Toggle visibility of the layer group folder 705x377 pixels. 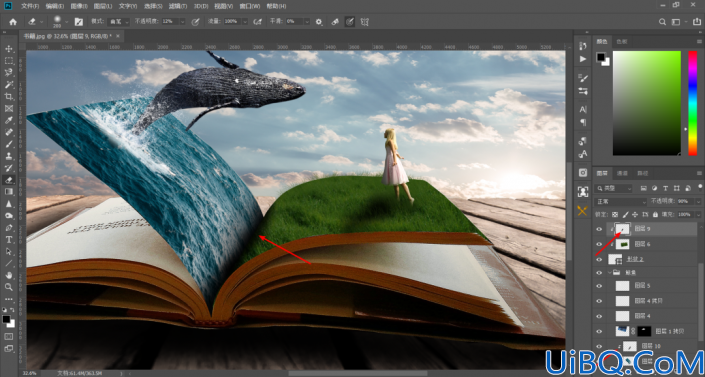(x=599, y=273)
